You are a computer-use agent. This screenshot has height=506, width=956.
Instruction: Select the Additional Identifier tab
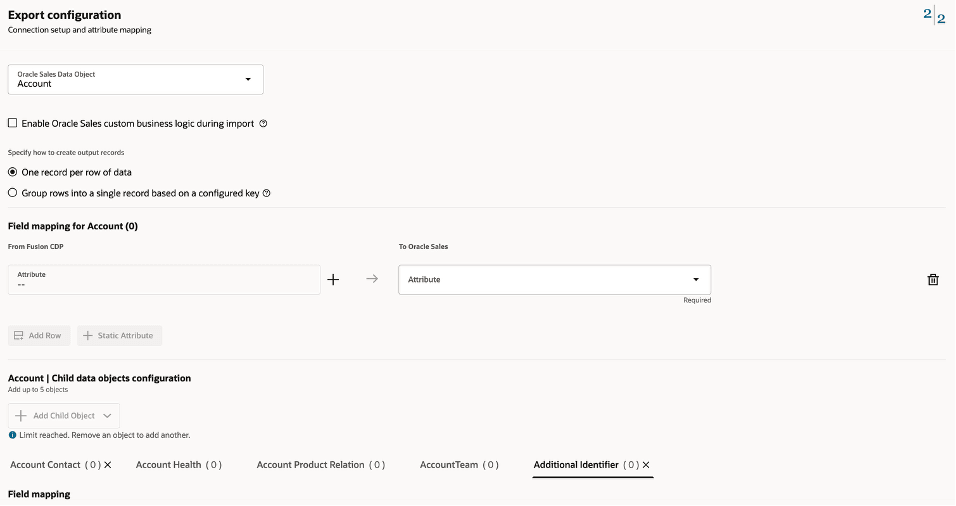[586, 465]
